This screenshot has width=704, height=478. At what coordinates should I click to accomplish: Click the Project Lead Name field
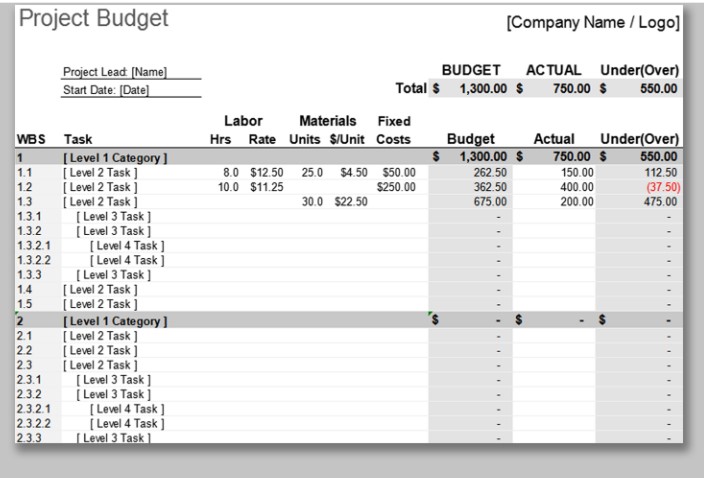tap(114, 71)
